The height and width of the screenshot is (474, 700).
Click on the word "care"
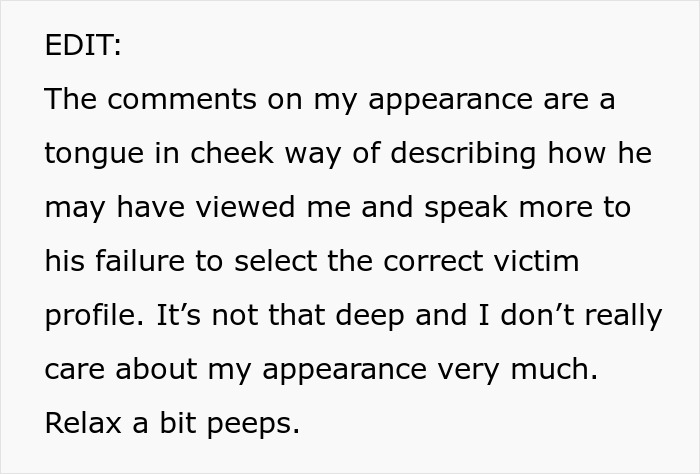pyautogui.click(x=75, y=370)
